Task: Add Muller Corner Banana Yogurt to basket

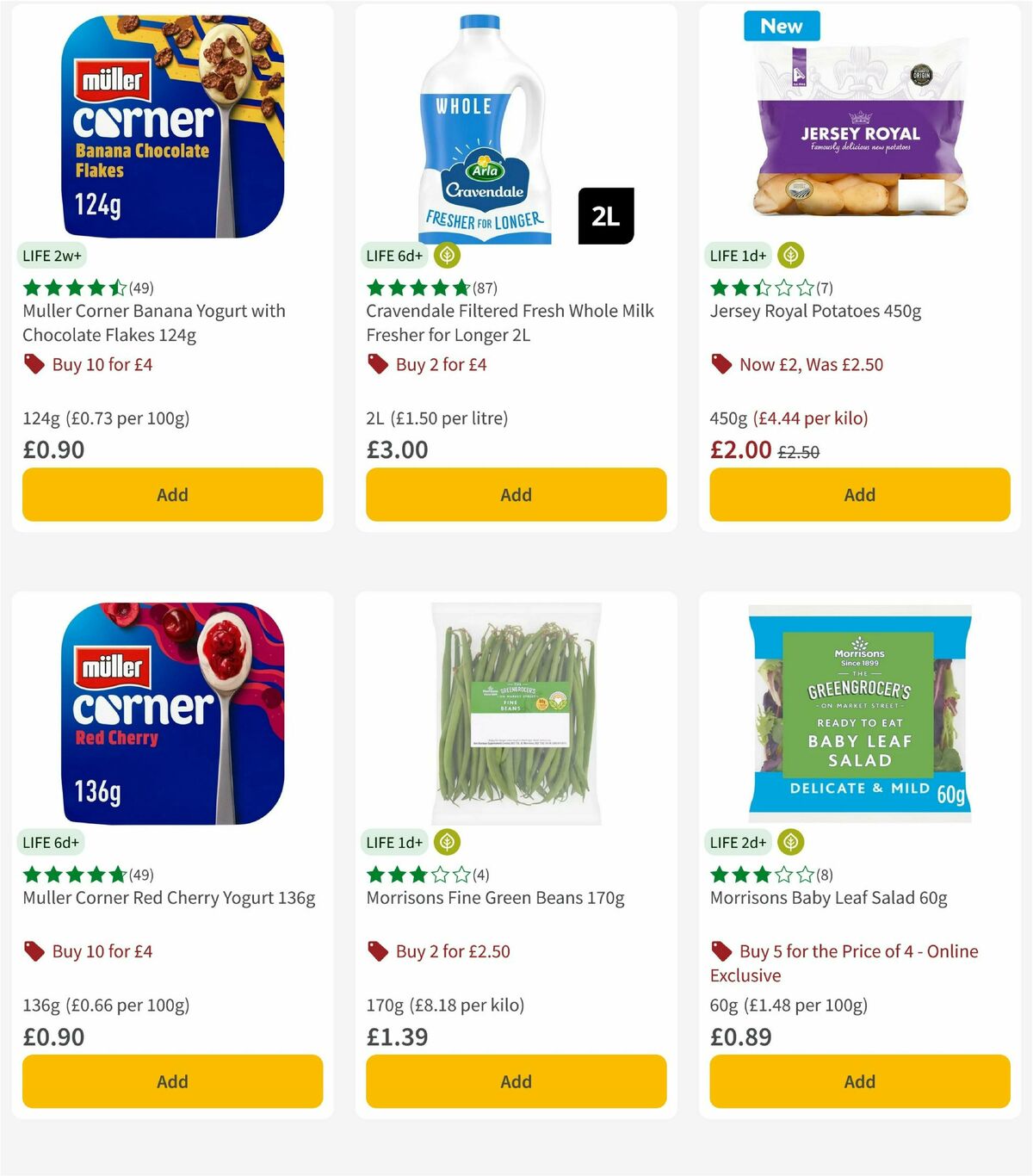Action: click(x=171, y=494)
